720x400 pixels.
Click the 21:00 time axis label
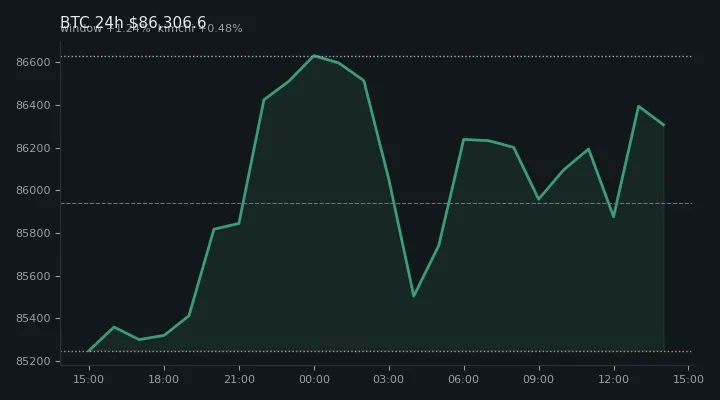click(x=239, y=379)
